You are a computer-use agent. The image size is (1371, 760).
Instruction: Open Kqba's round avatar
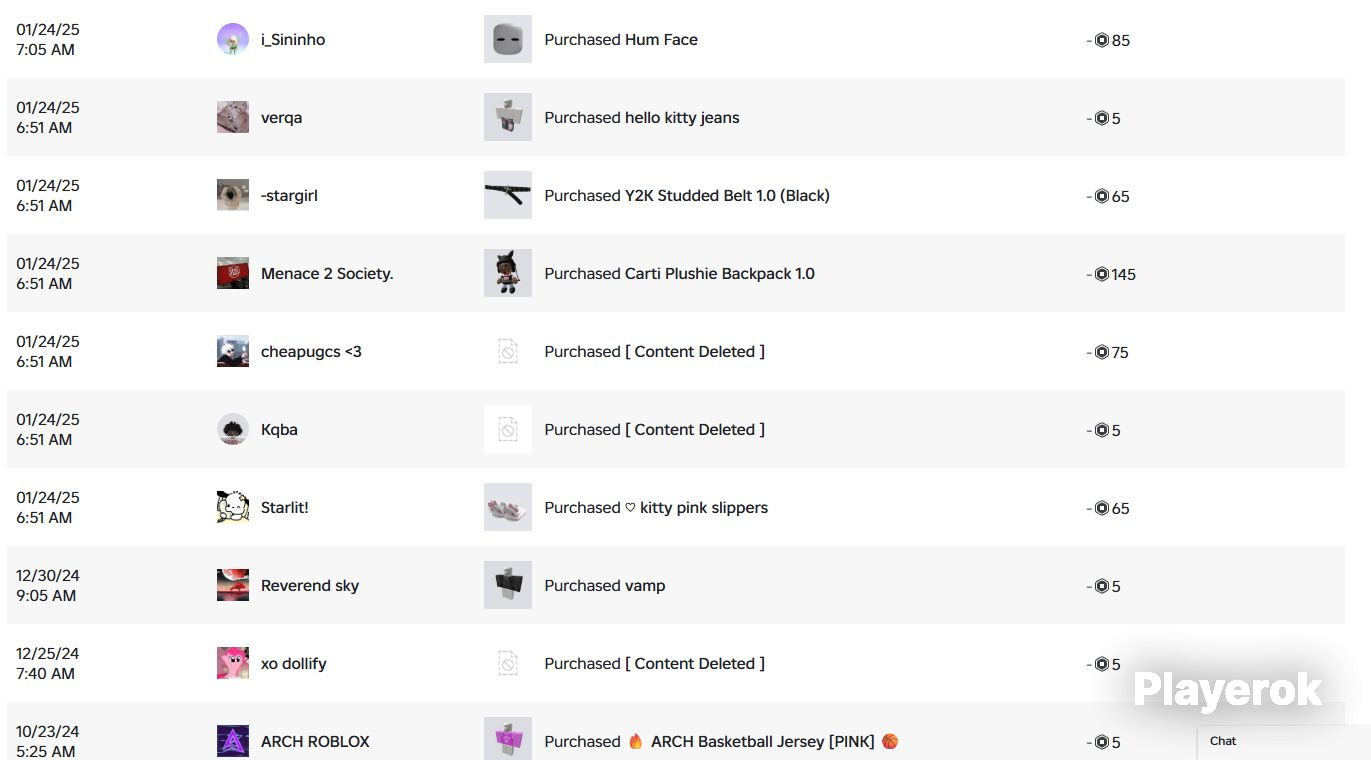tap(233, 429)
